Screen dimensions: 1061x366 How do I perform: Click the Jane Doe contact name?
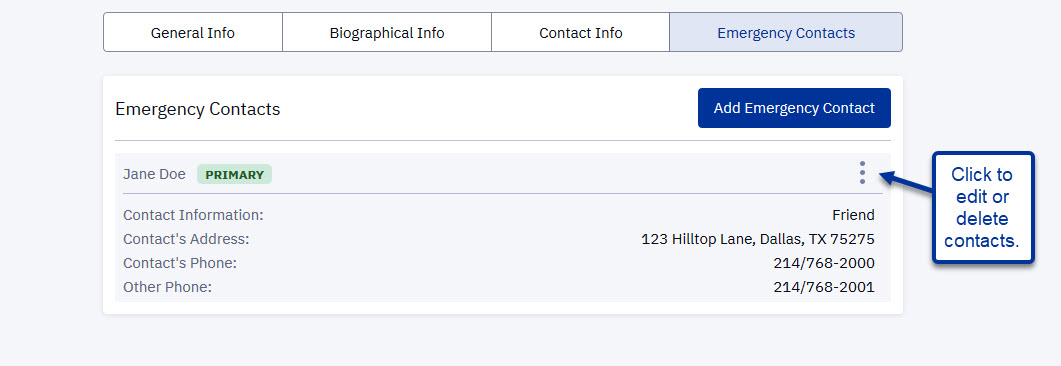point(154,175)
